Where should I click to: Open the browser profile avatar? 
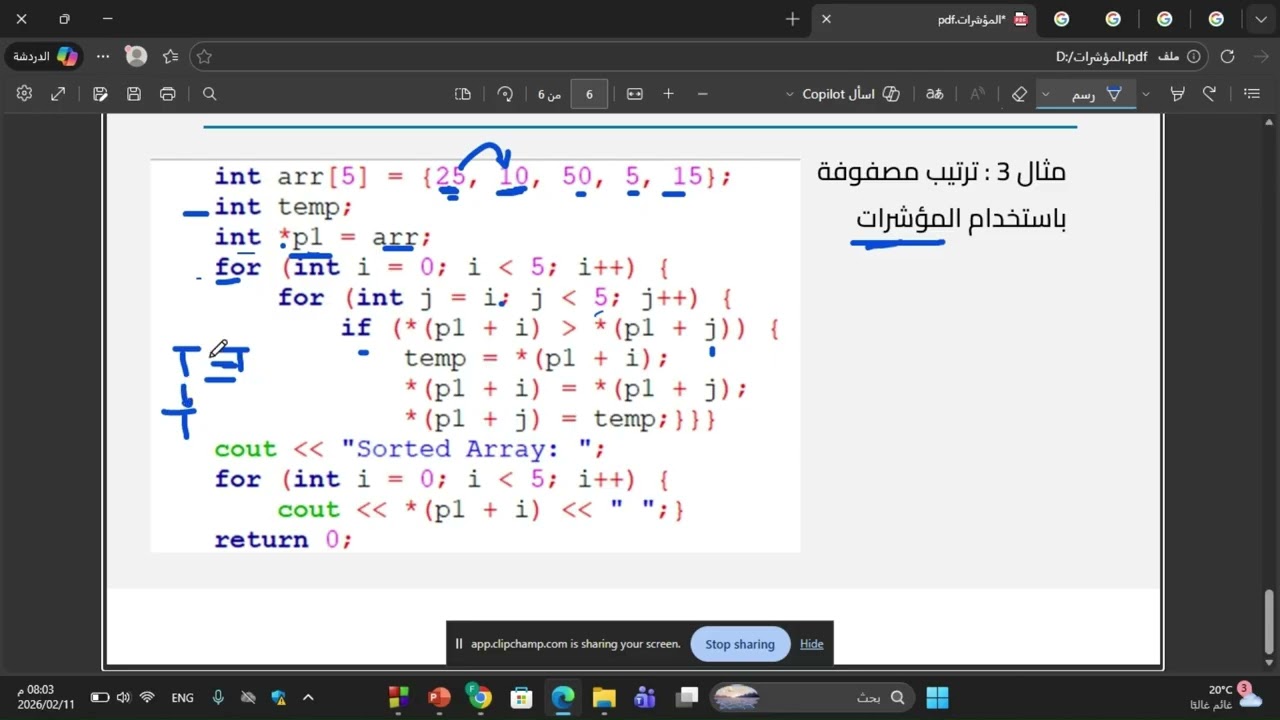[137, 57]
